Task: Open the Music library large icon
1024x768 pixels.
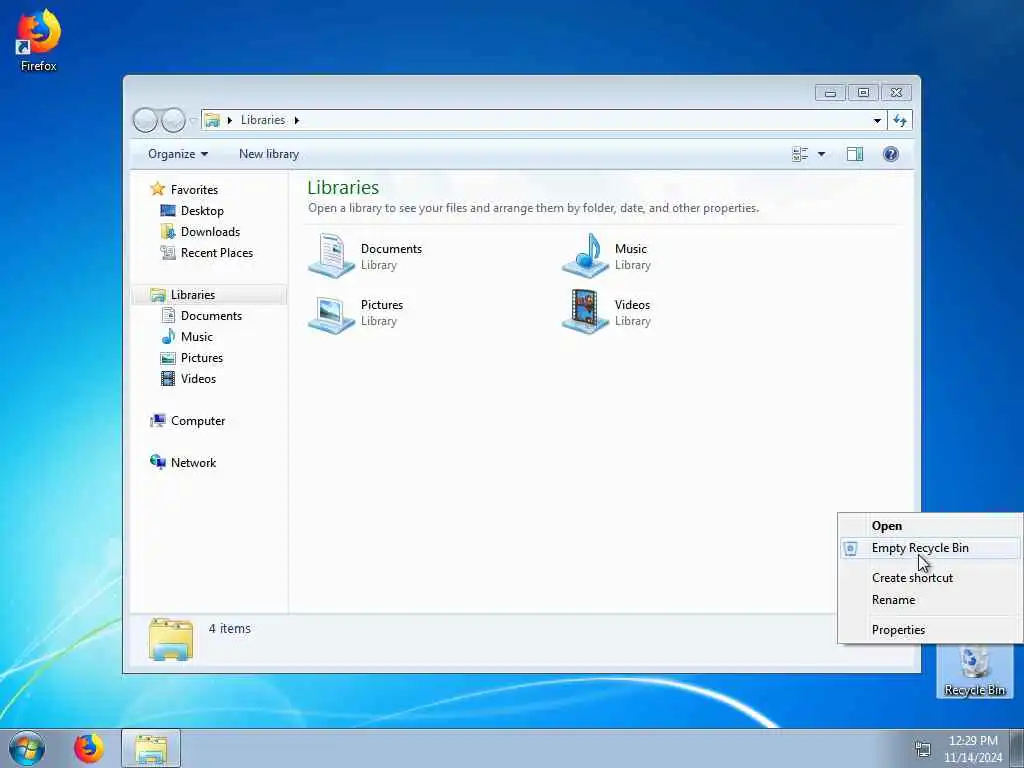Action: point(586,256)
